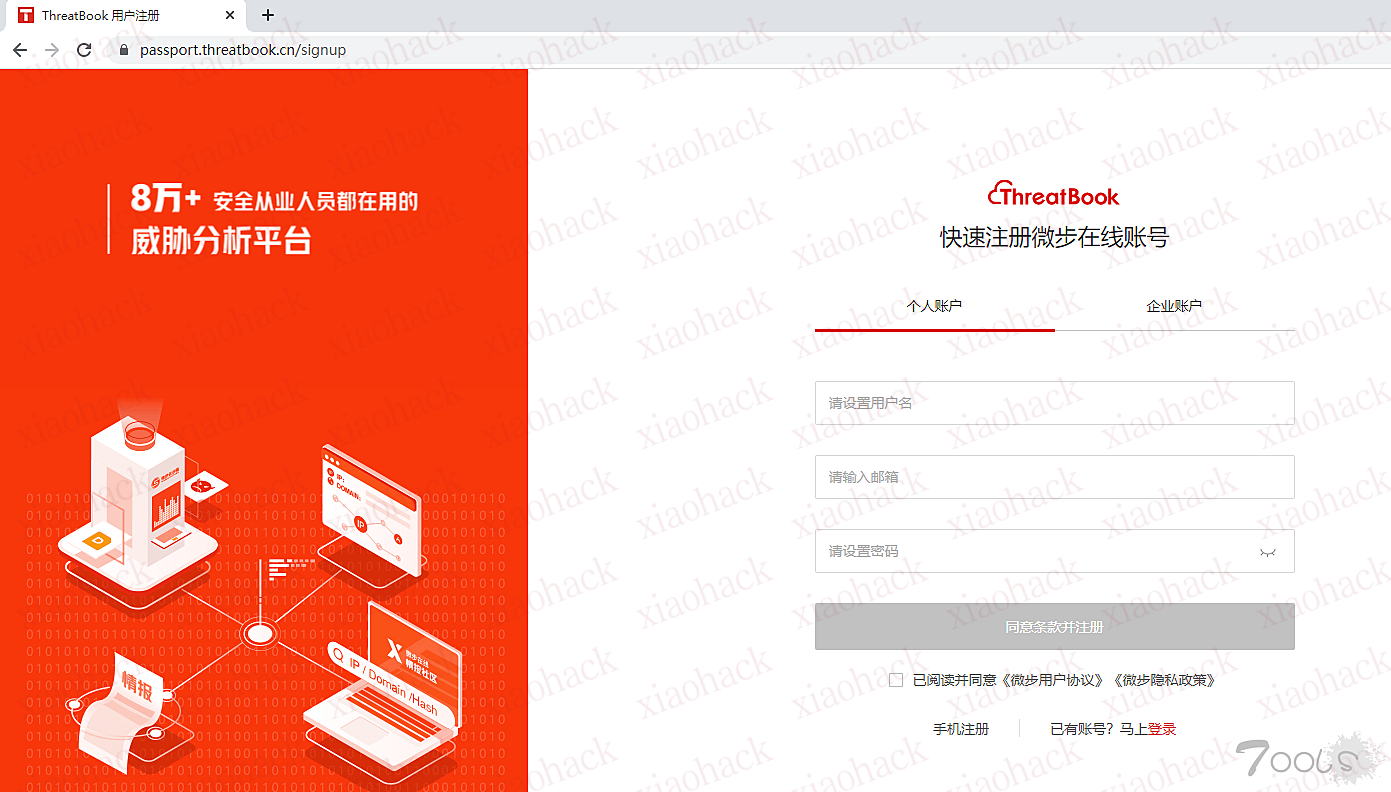
Task: Click the 请设置用户名 username field
Action: 1054,403
